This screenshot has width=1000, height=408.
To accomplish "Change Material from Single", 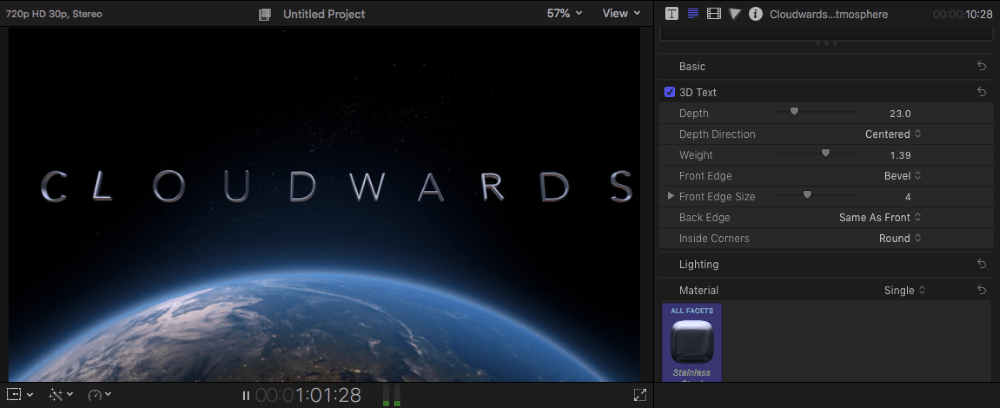I will pyautogui.click(x=904, y=290).
